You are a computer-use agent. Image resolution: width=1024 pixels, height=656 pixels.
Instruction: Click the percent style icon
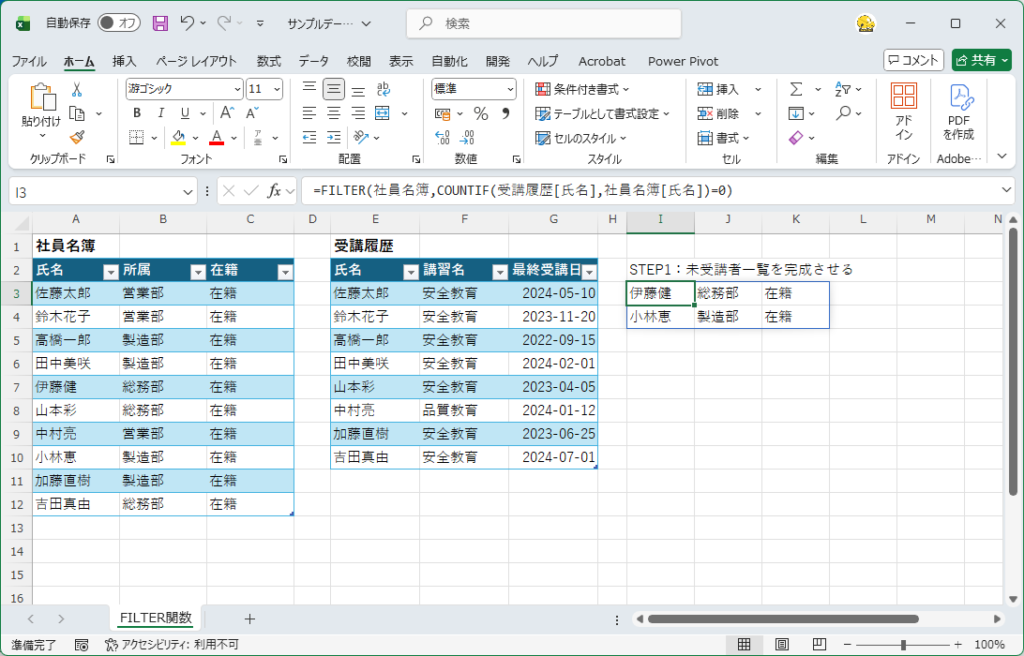(x=480, y=113)
